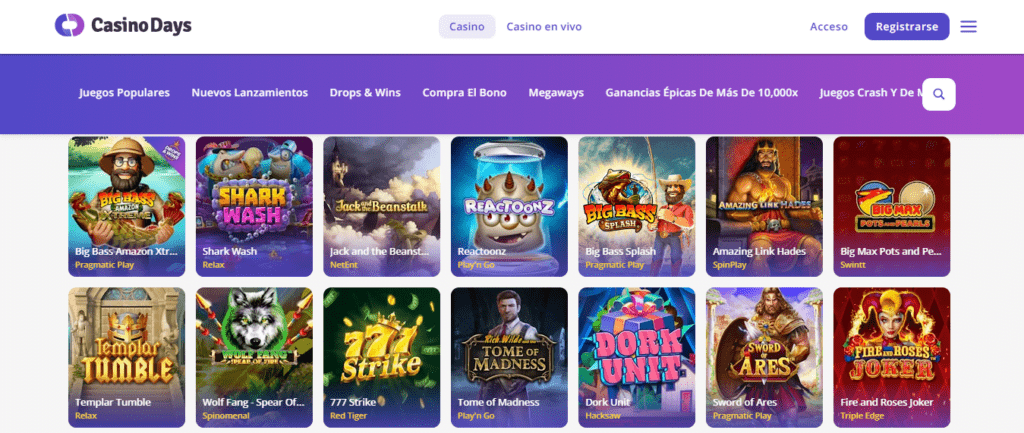Switch to the Casino tab
The width and height of the screenshot is (1024, 433).
467,27
